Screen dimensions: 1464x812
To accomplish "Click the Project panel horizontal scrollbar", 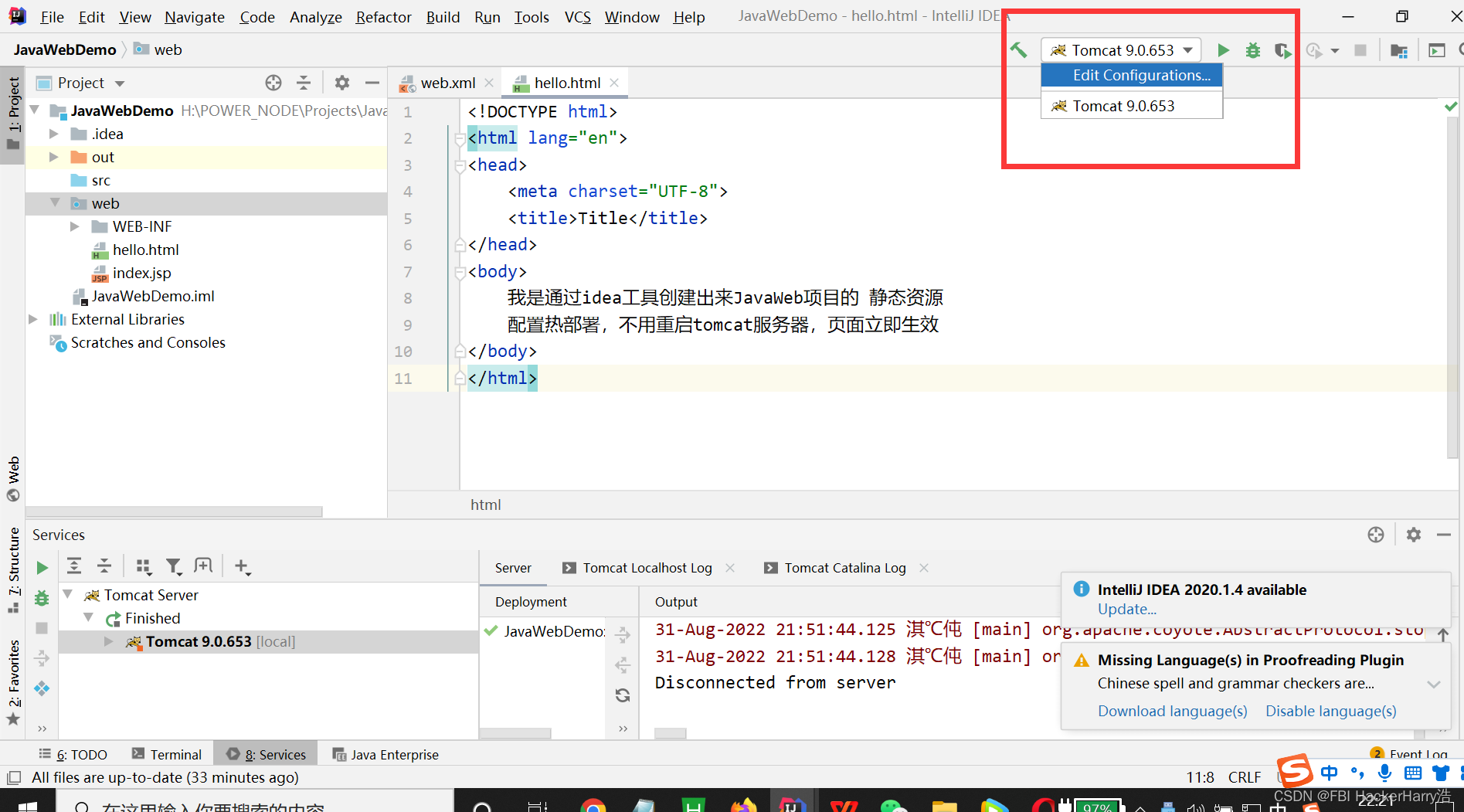I will pyautogui.click(x=174, y=511).
